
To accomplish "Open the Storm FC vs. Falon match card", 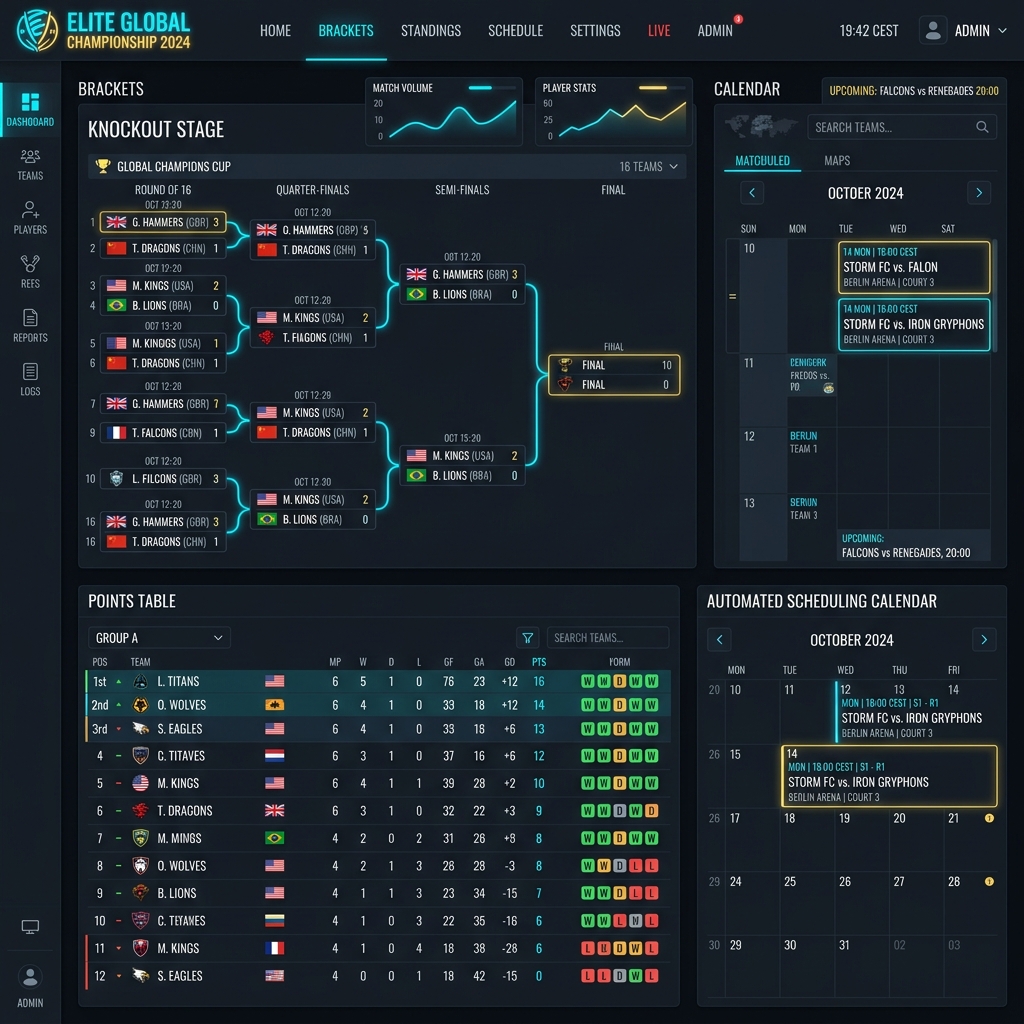I will tap(914, 267).
